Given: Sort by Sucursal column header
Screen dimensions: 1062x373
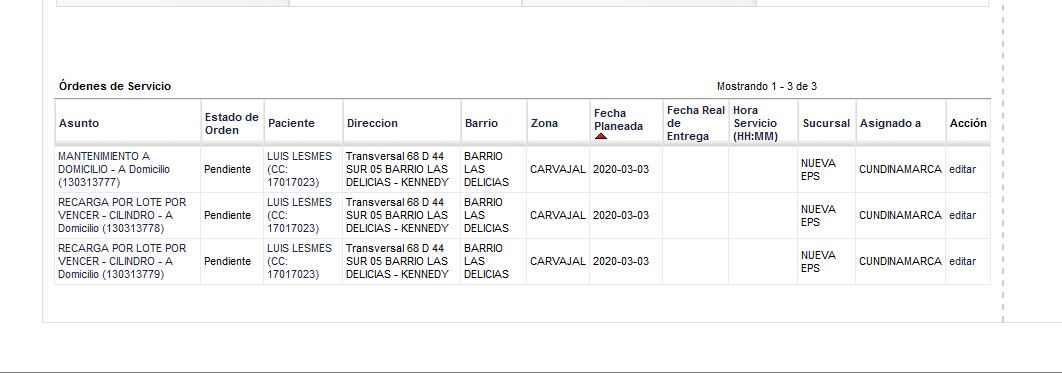Looking at the screenshot, I should [826, 123].
